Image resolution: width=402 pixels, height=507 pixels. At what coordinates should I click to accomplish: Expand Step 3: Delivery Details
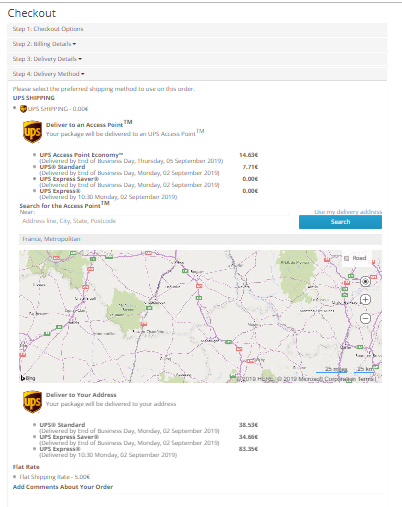pyautogui.click(x=47, y=59)
